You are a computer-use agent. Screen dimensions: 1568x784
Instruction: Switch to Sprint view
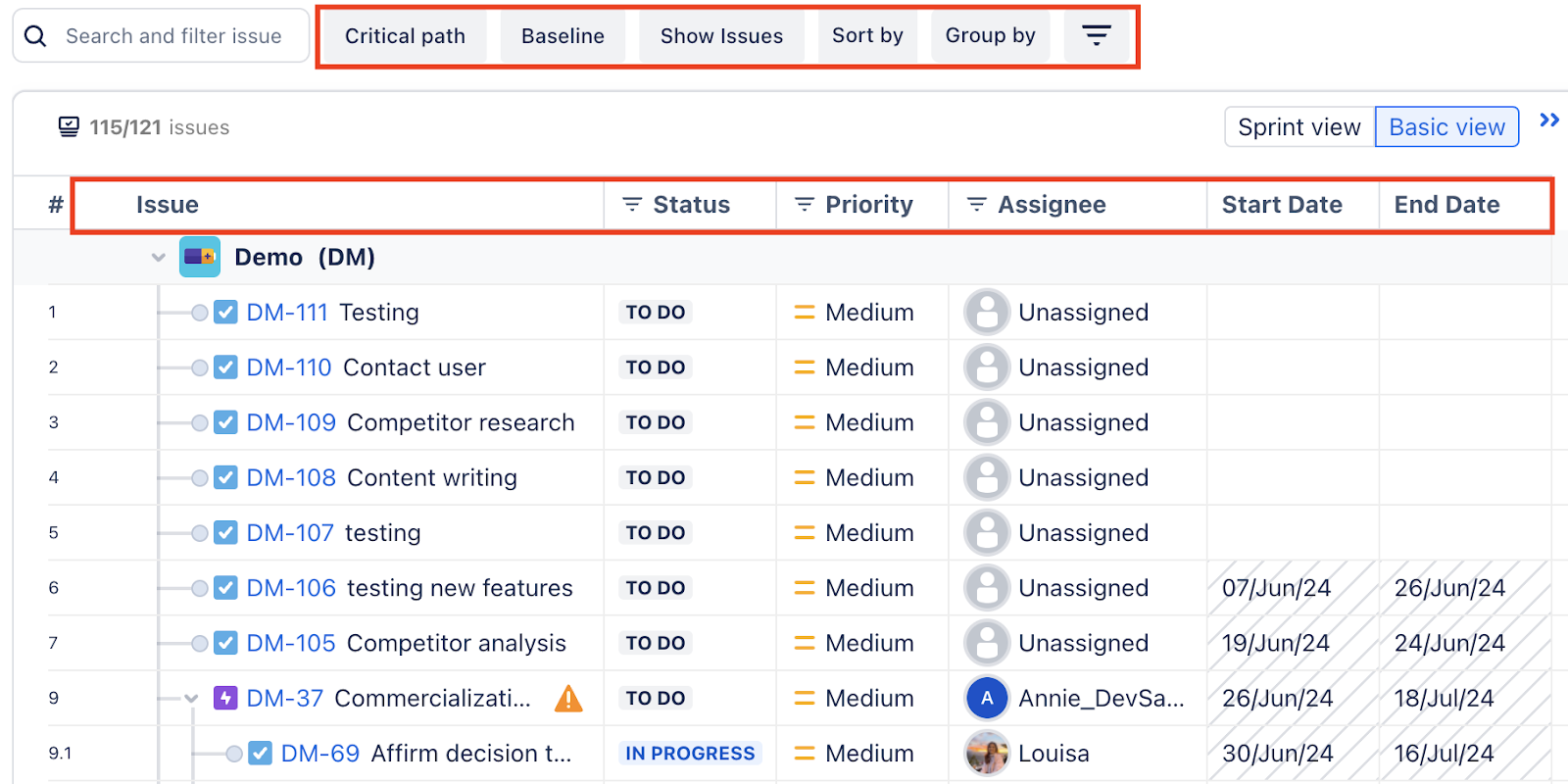(x=1298, y=127)
